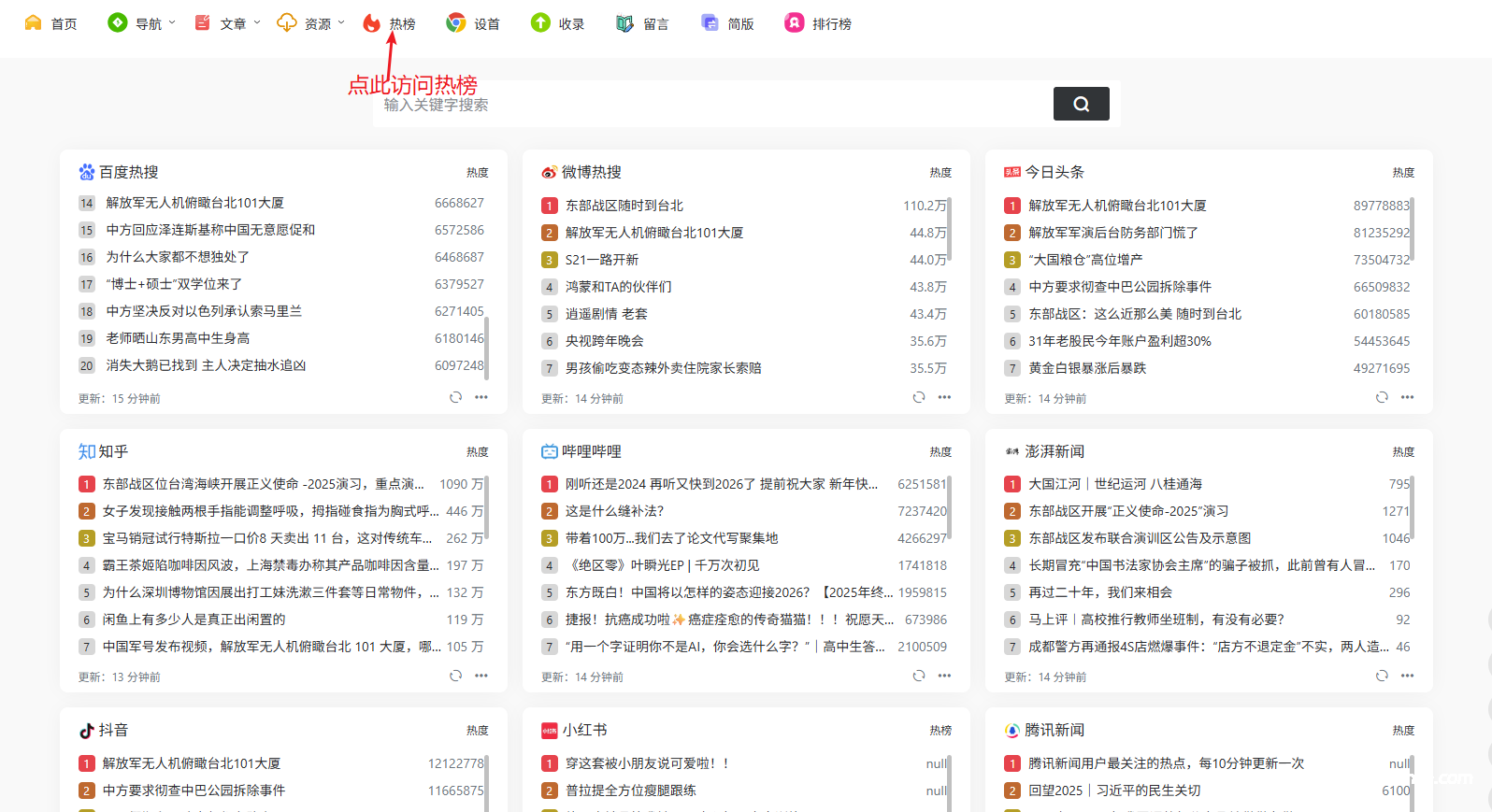This screenshot has height=812, width=1492.
Task: Expand the 文章 dropdown arrow
Action: pyautogui.click(x=257, y=22)
